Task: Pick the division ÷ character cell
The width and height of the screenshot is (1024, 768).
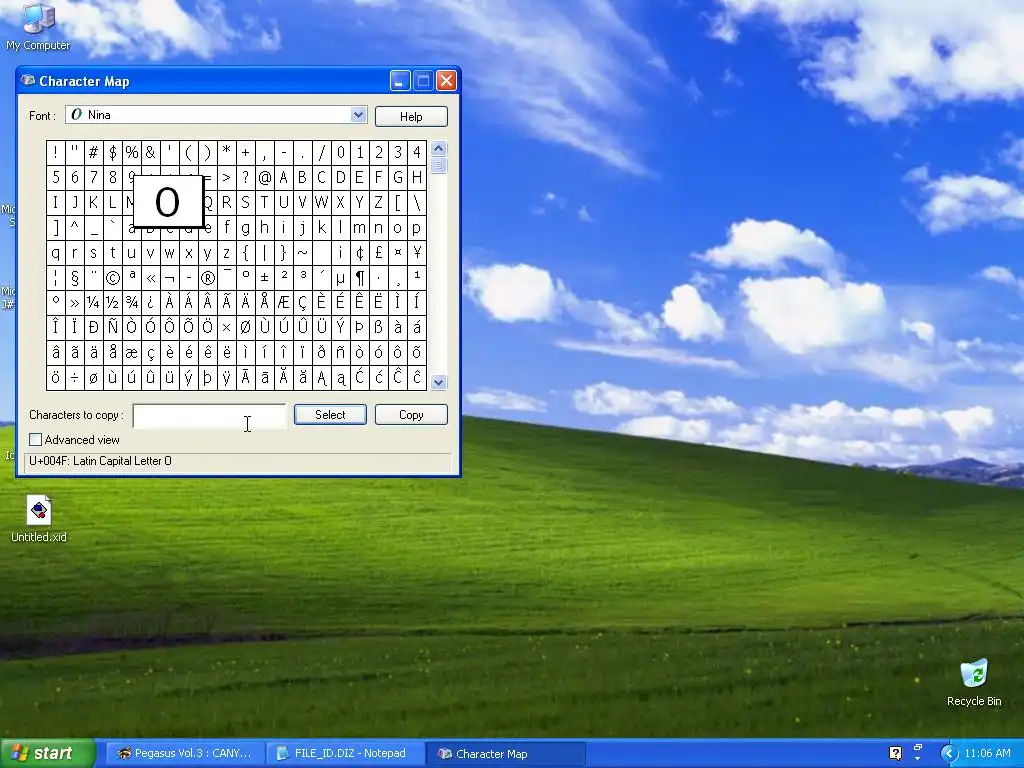Action: [74, 378]
